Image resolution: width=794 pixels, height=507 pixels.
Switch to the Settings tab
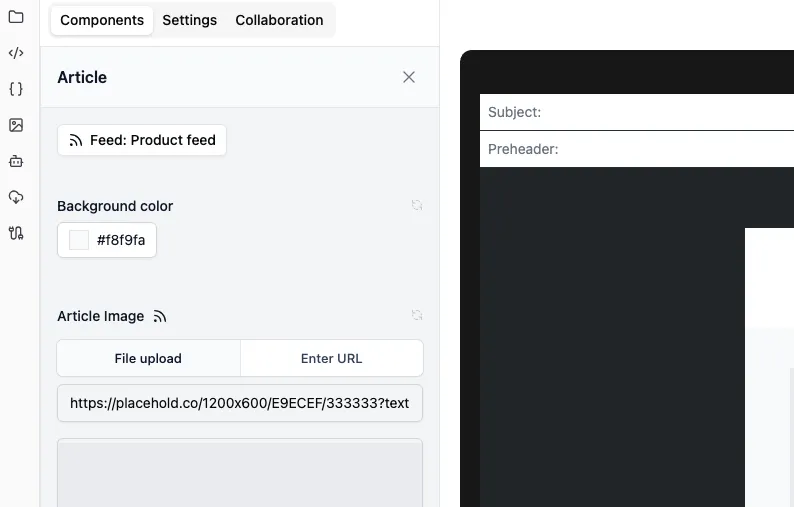pos(189,20)
